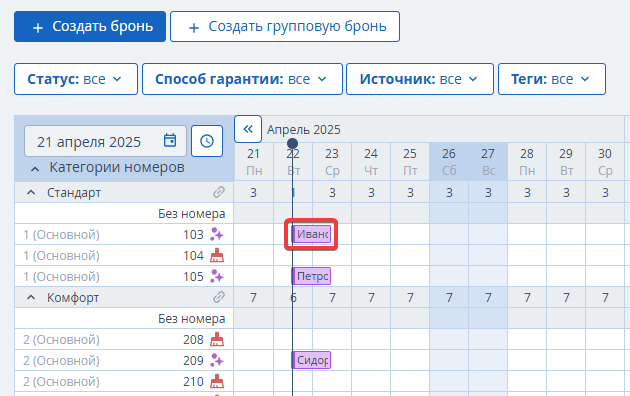Image resolution: width=630 pixels, height=396 pixels.
Task: Collapse the Комфорт category
Action: coord(31,298)
